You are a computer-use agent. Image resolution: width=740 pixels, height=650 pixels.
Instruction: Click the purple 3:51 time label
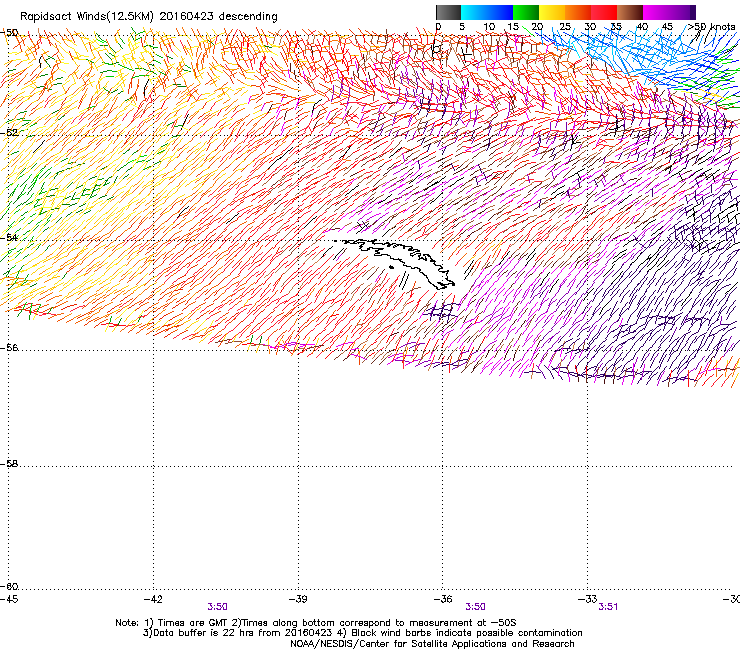click(x=608, y=607)
